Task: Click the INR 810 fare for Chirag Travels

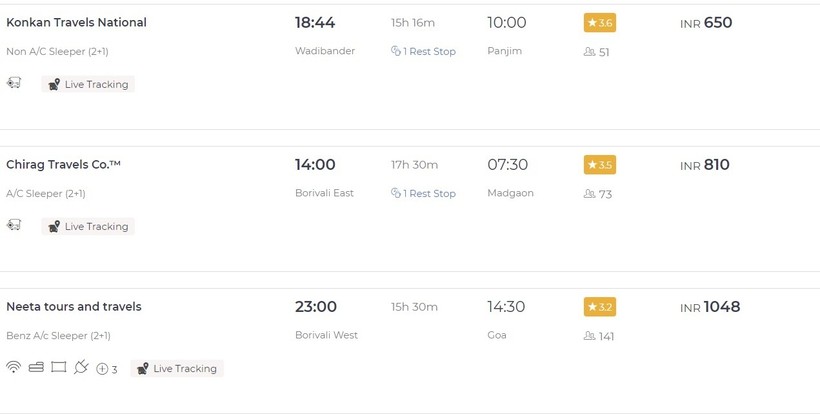Action: point(705,165)
